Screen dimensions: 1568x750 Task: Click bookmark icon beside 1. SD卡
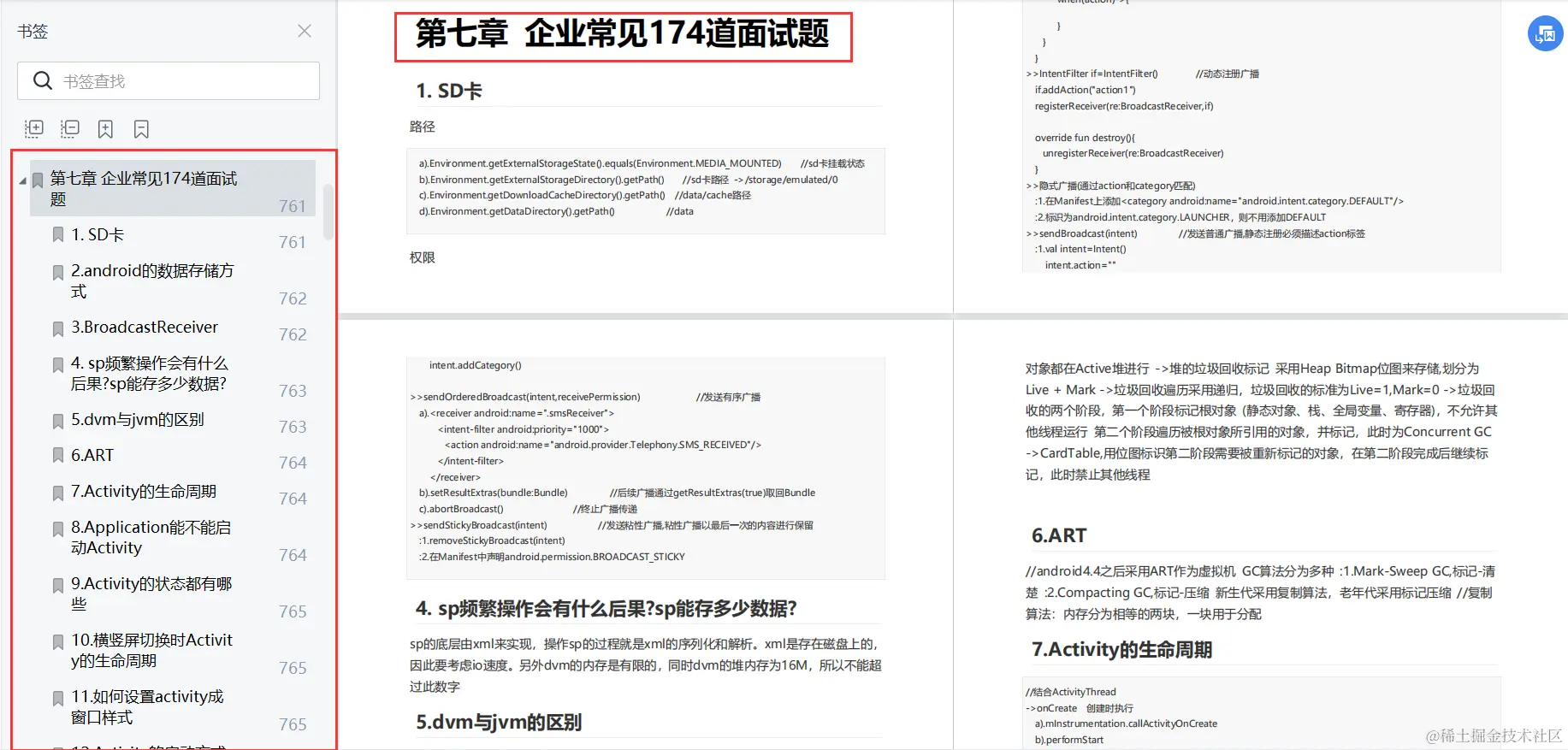(x=58, y=234)
